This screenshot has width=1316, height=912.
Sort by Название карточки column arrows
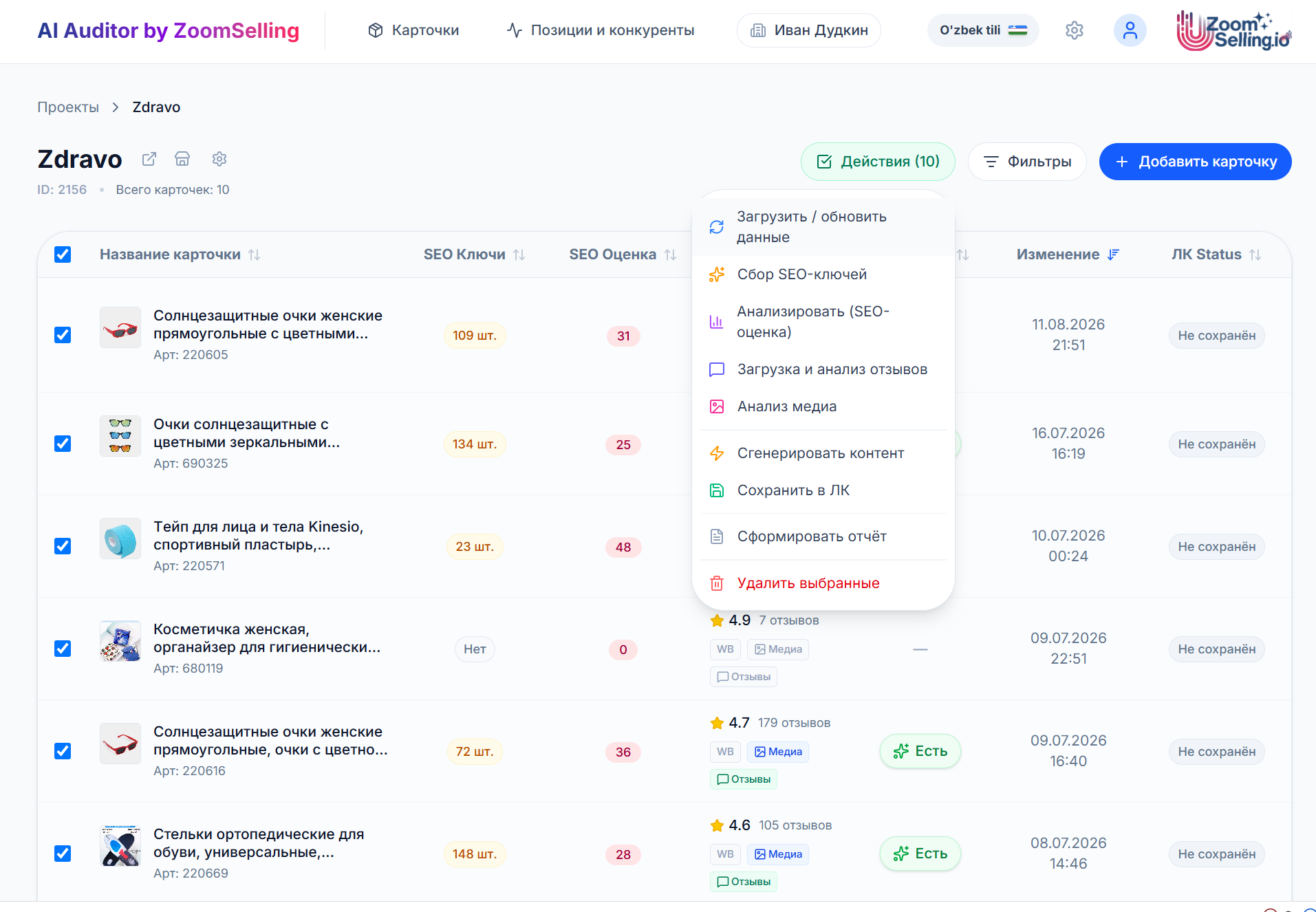click(x=255, y=254)
